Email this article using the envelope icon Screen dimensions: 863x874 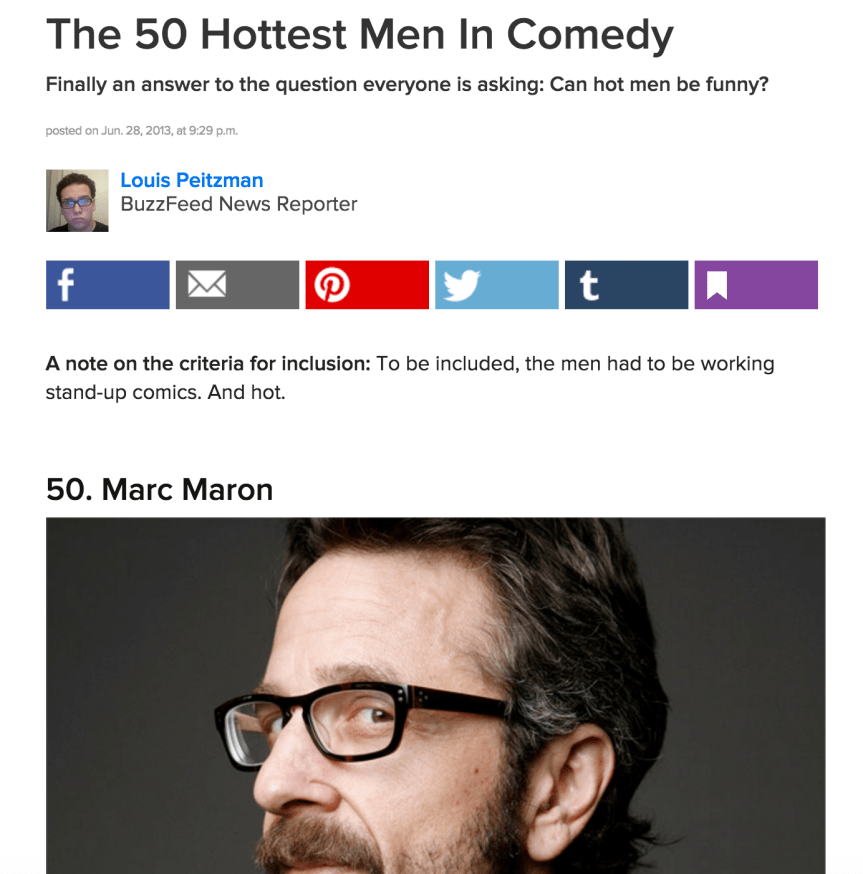(237, 285)
